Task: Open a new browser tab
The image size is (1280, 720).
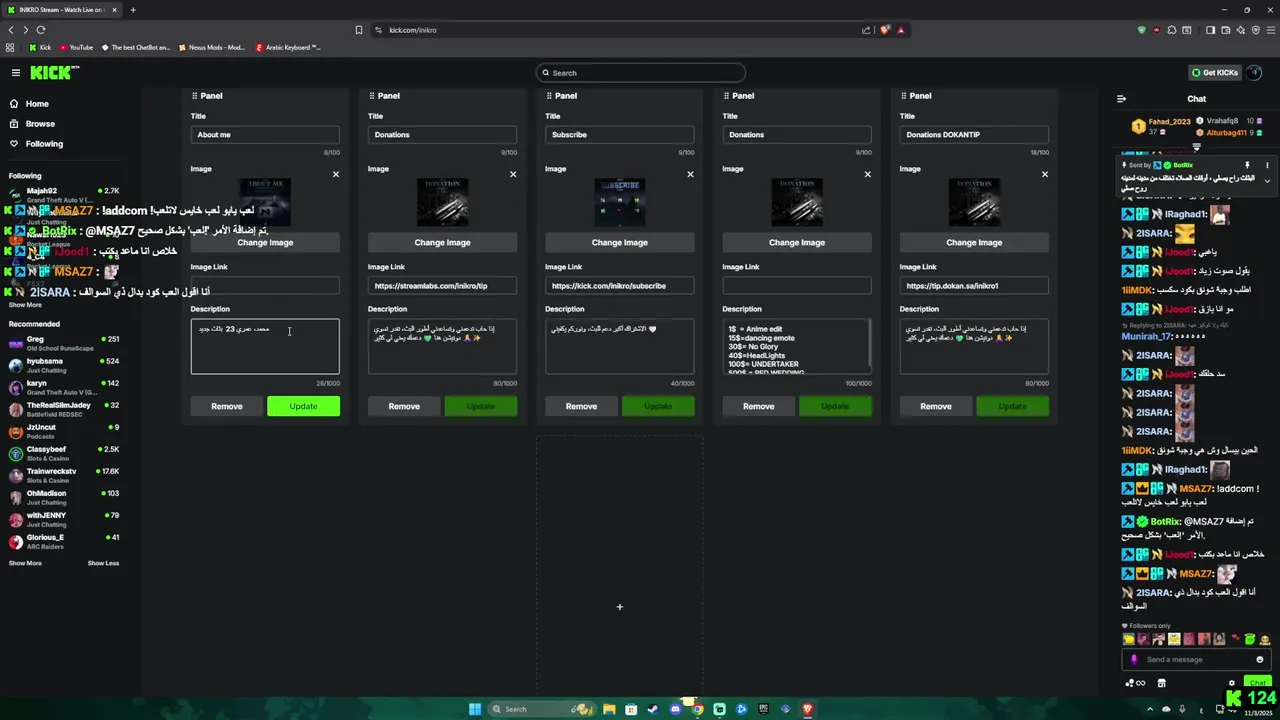Action: tap(133, 10)
